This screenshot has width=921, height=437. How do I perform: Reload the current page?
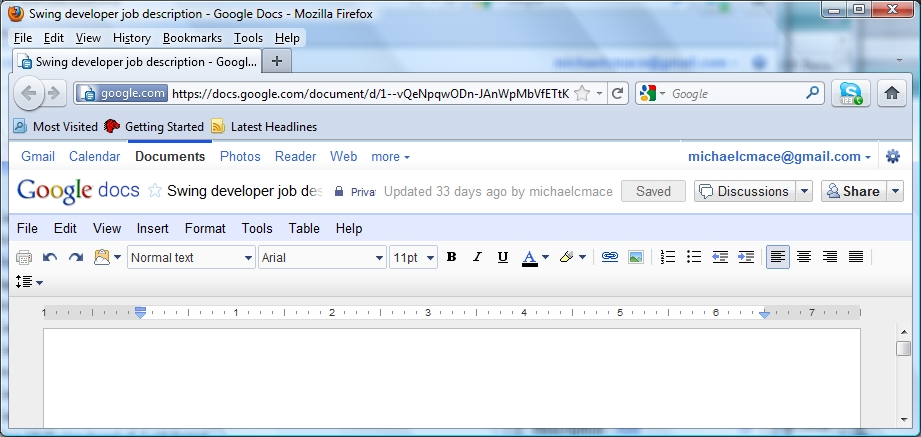click(x=617, y=93)
